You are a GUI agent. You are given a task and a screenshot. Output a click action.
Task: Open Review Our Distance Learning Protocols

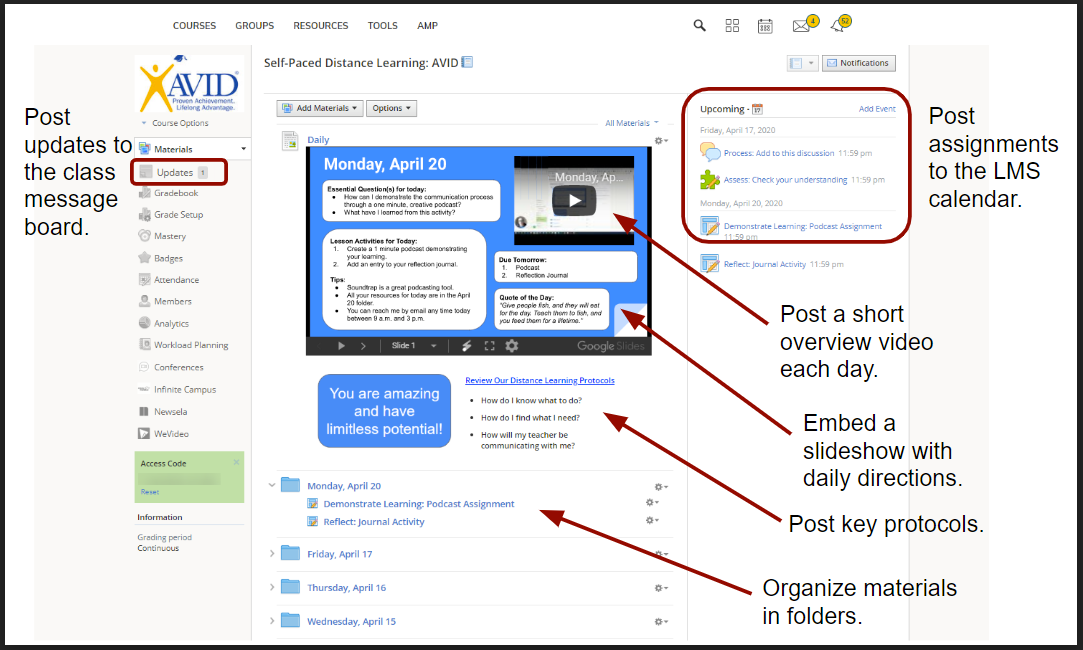coord(539,380)
